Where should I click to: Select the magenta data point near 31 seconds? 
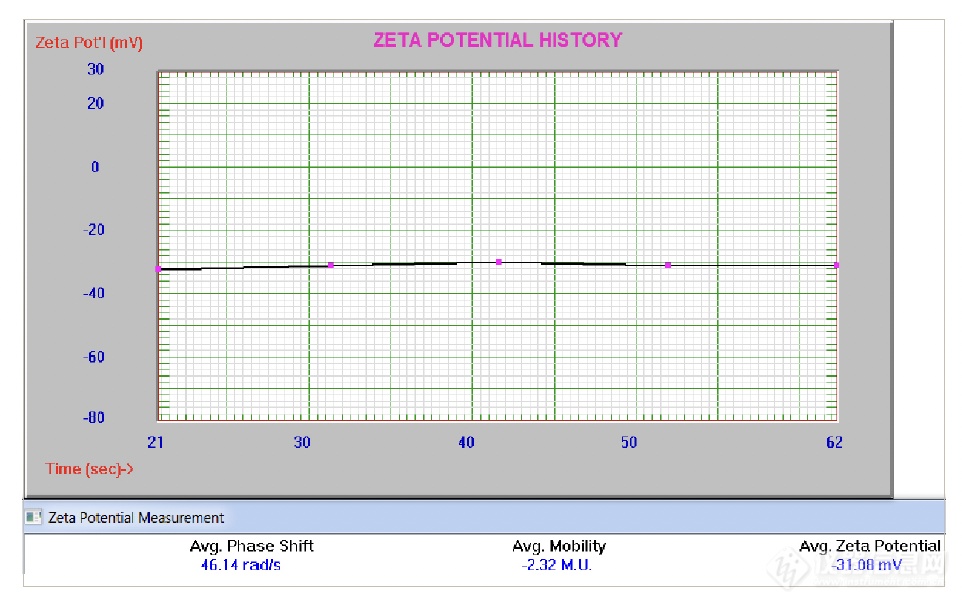pos(331,265)
